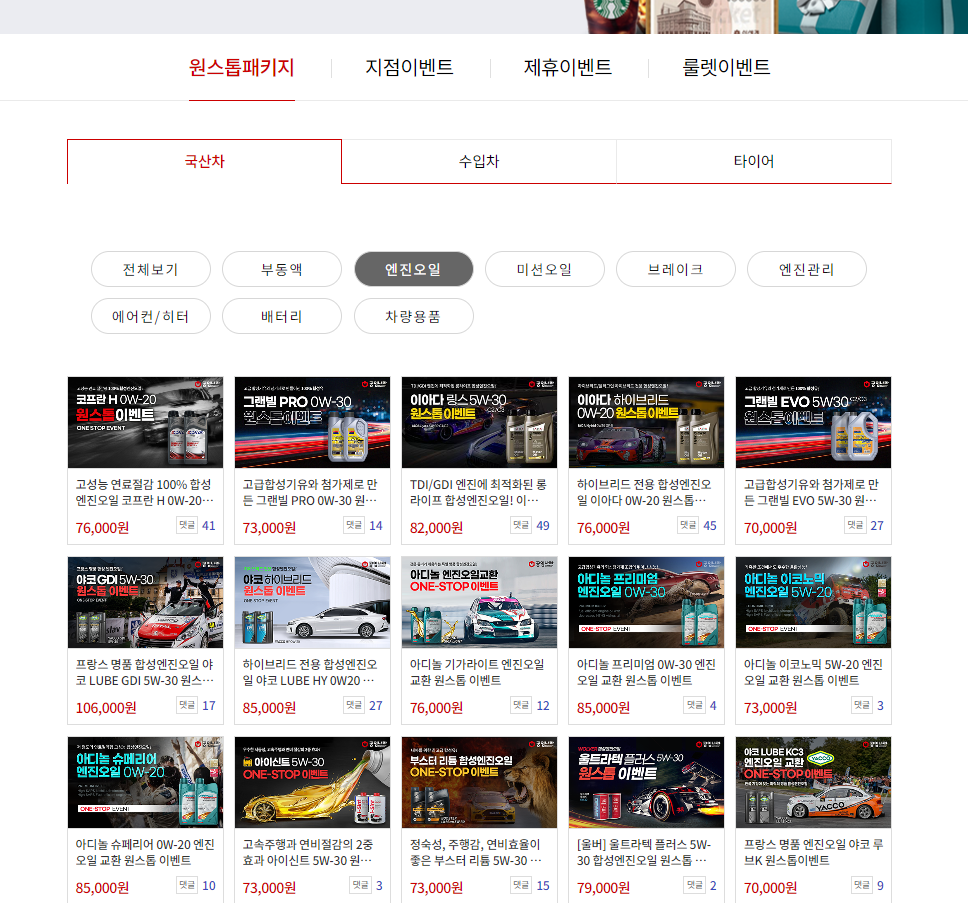The image size is (968, 903).
Task: Open 야코 하이브리드 원스톱 thumbnail
Action: tap(312, 602)
